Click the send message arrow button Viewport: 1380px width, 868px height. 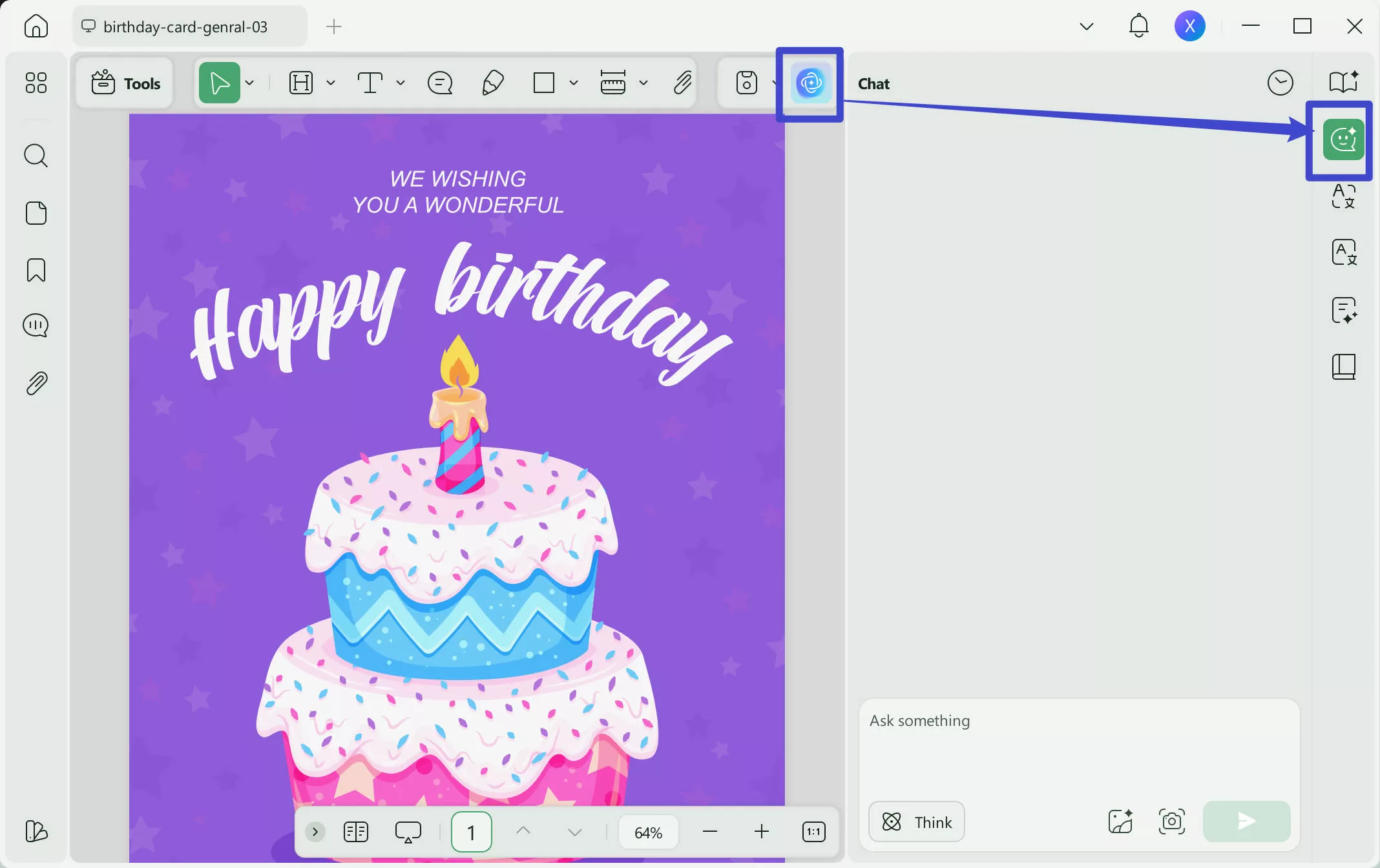point(1246,821)
